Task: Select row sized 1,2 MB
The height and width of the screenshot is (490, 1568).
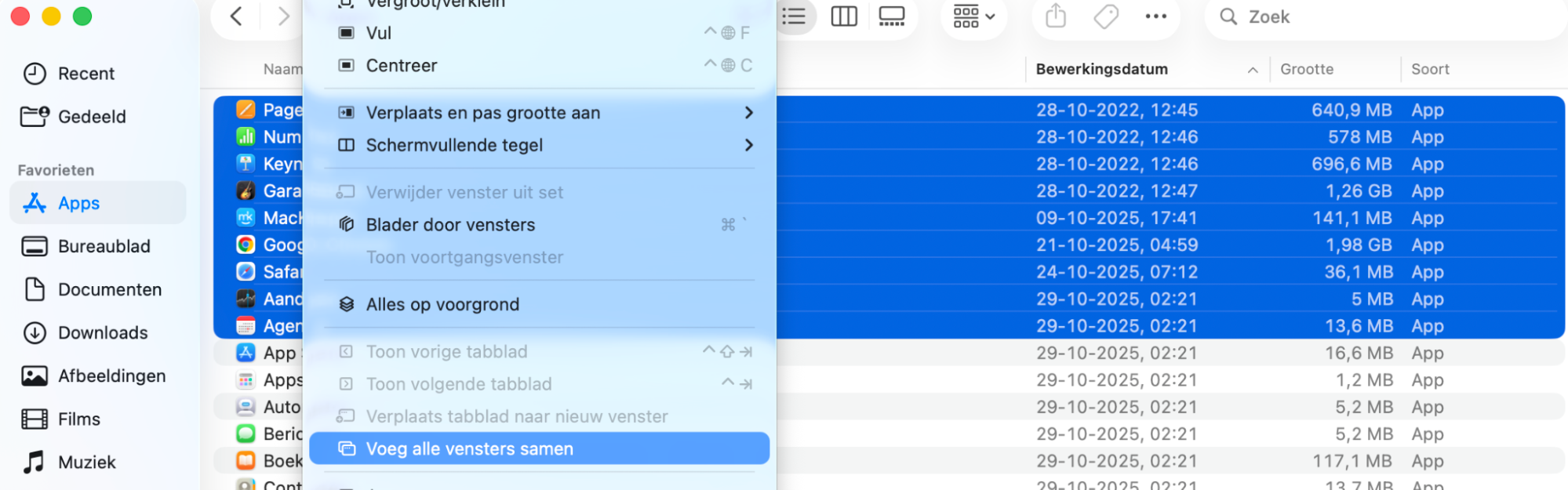Action: coord(889,379)
